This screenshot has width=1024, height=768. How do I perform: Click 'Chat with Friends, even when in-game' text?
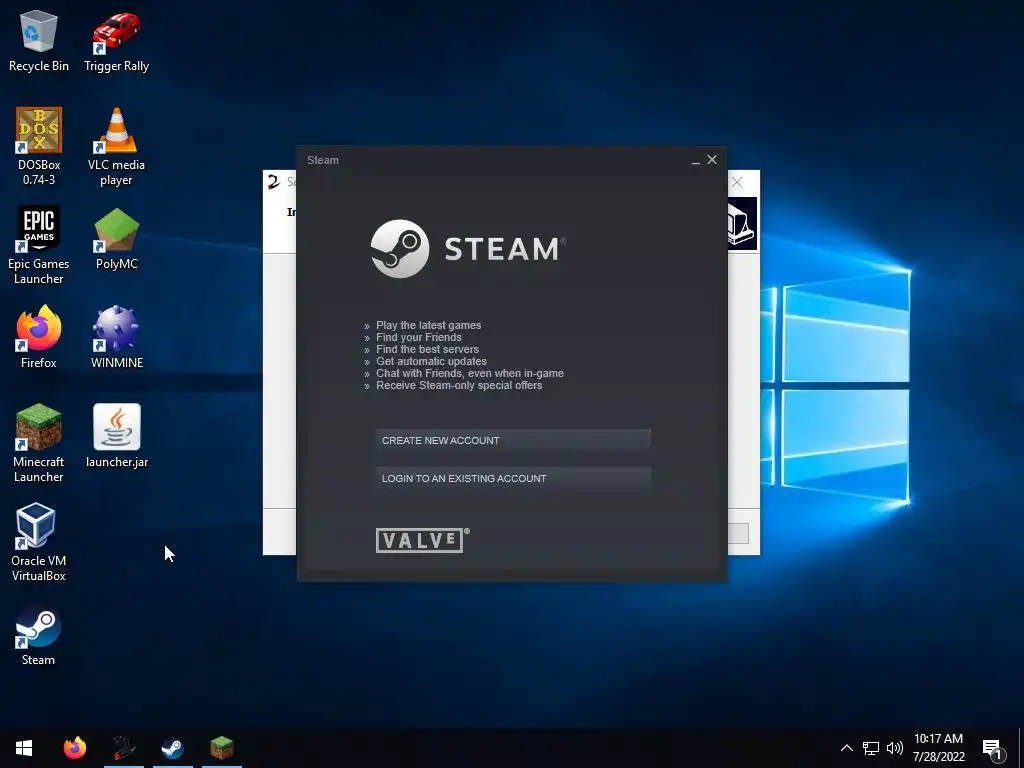pyautogui.click(x=470, y=374)
